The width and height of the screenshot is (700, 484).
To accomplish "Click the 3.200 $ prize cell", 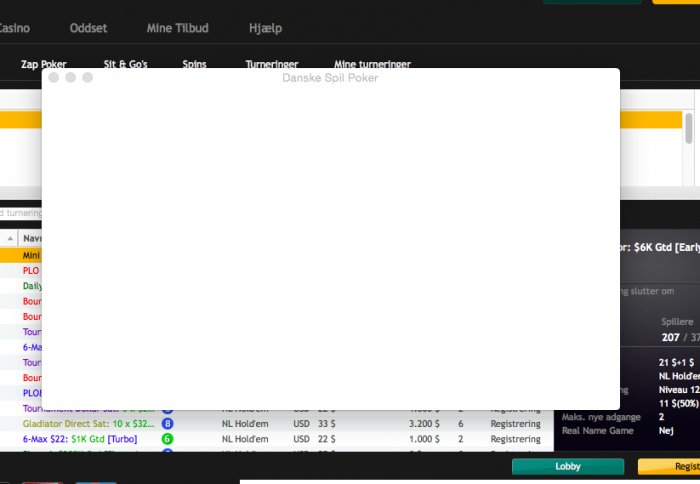I will coord(425,424).
